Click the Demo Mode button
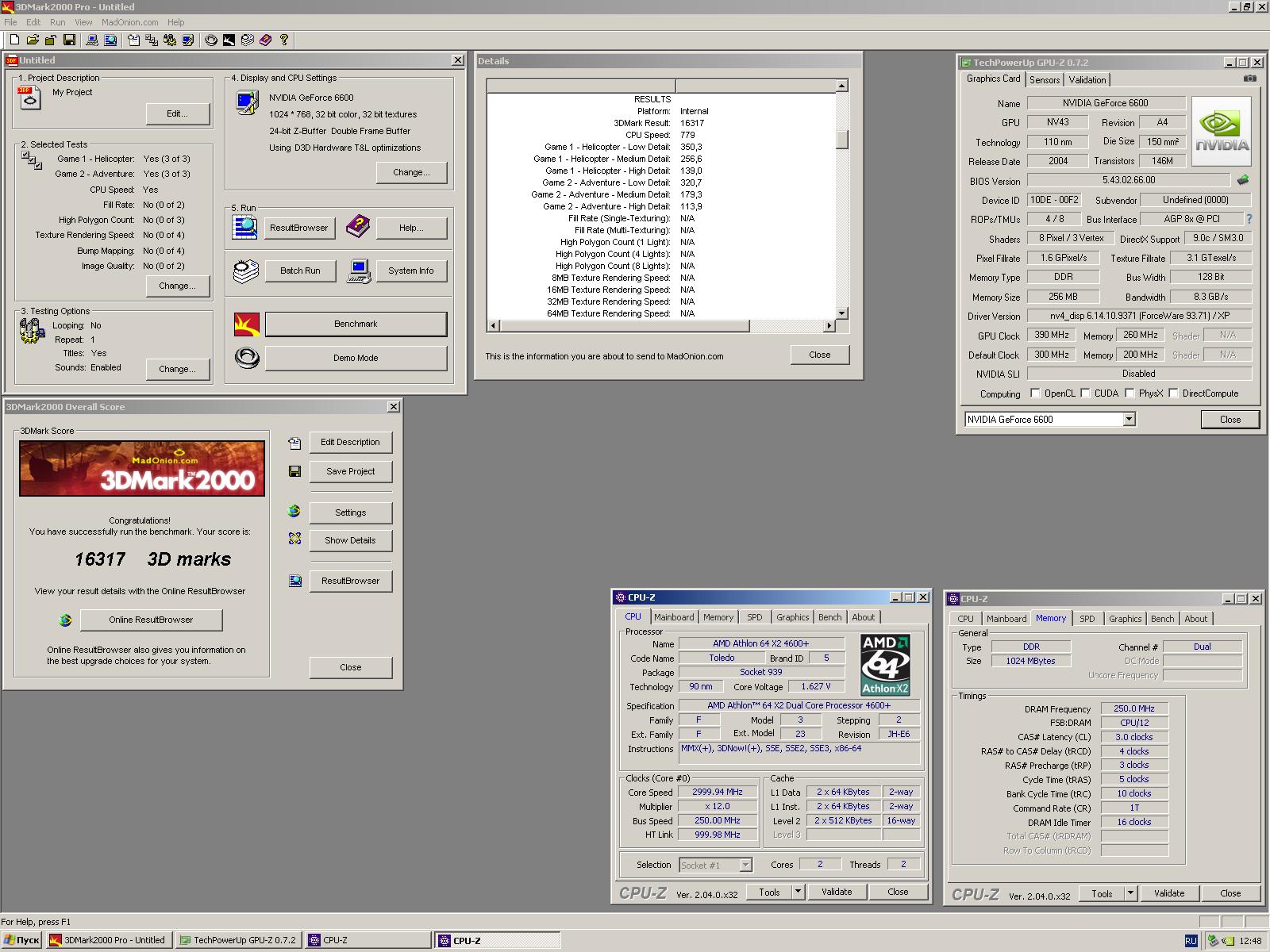1270x952 pixels. click(356, 358)
